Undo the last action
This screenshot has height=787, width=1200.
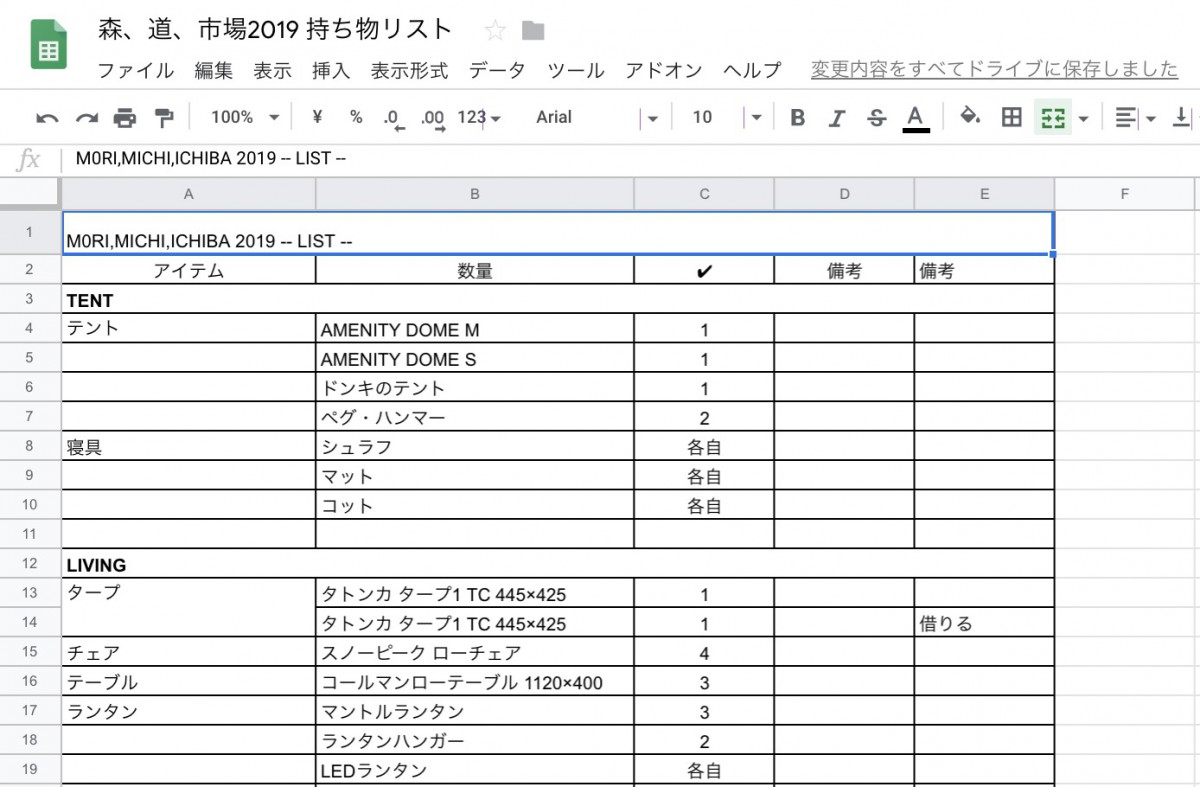pyautogui.click(x=47, y=118)
